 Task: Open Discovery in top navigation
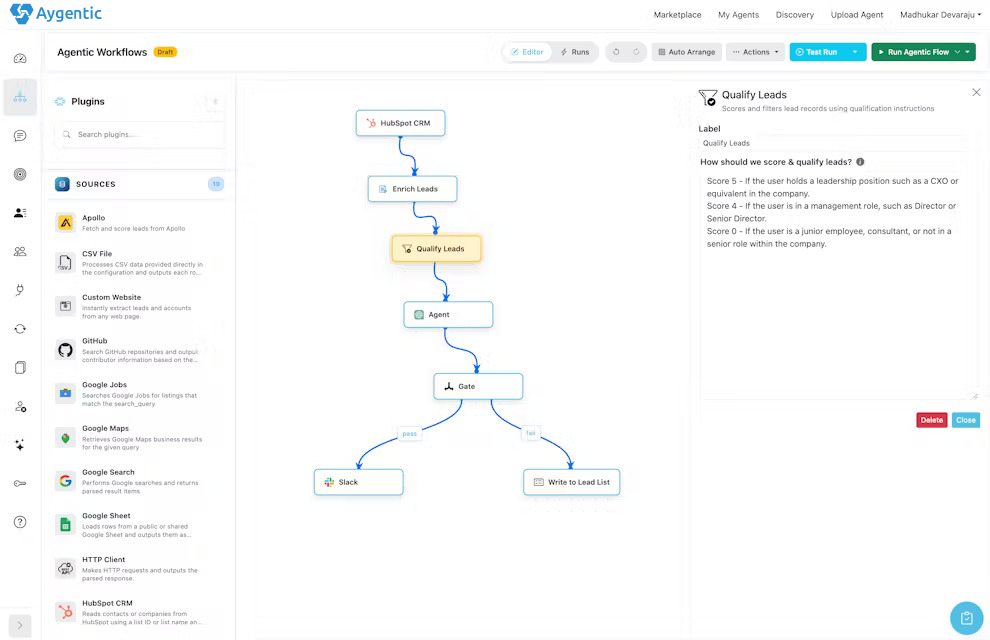coord(794,15)
